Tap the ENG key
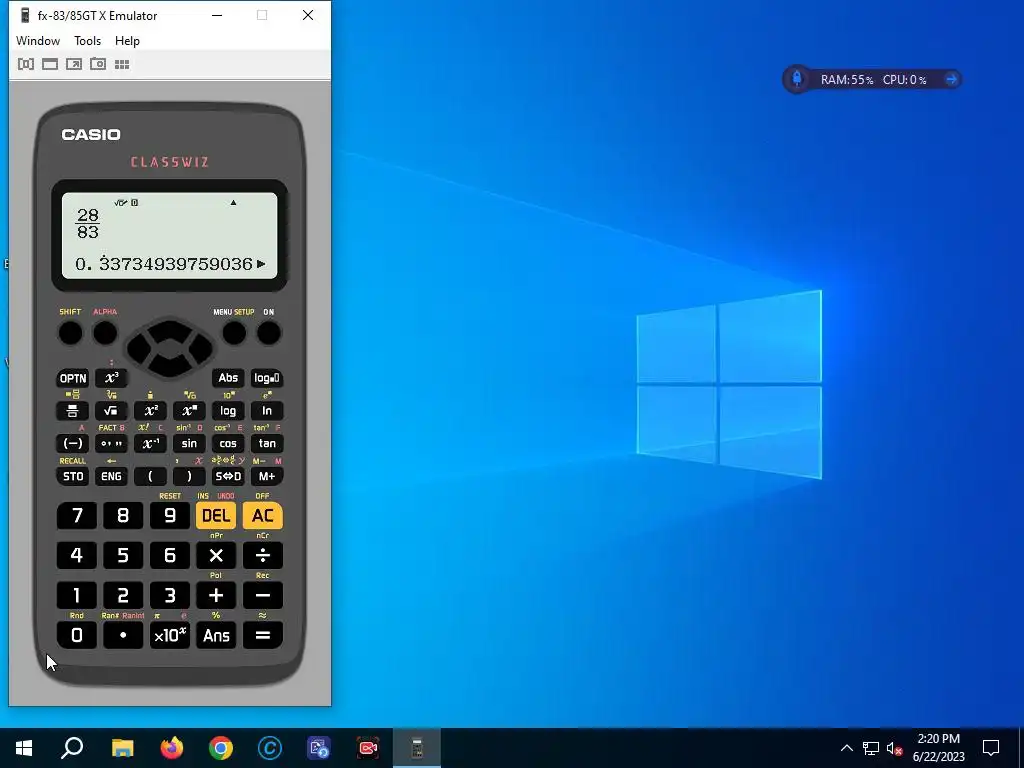 112,476
